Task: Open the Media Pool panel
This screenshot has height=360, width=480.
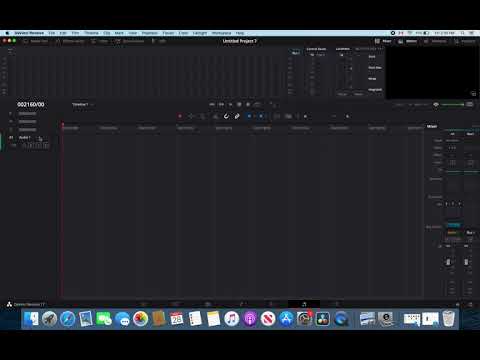Action: [x=36, y=41]
